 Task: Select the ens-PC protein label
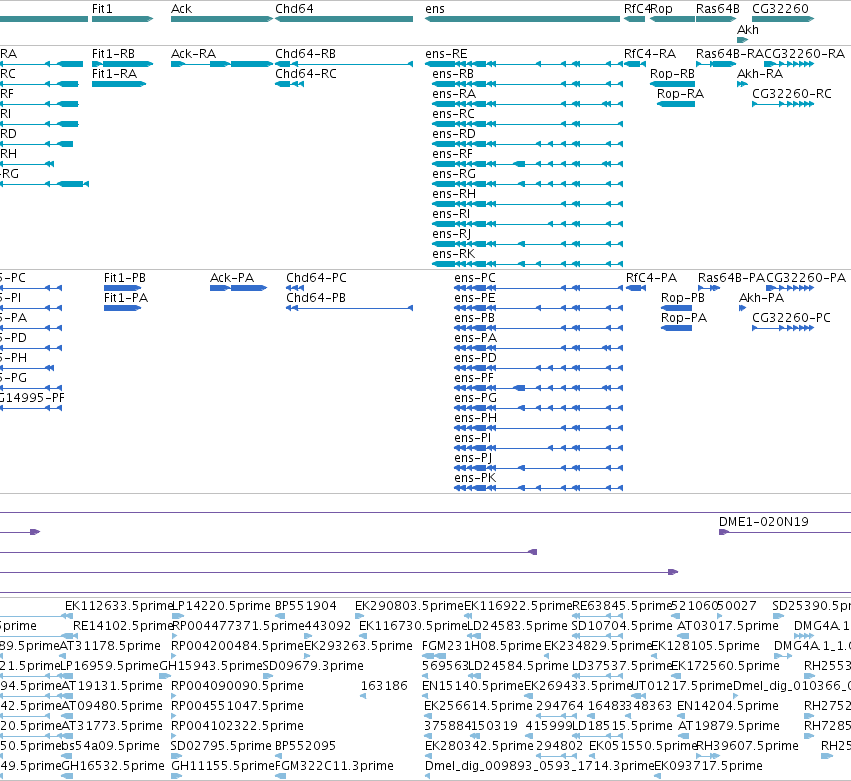point(475,278)
